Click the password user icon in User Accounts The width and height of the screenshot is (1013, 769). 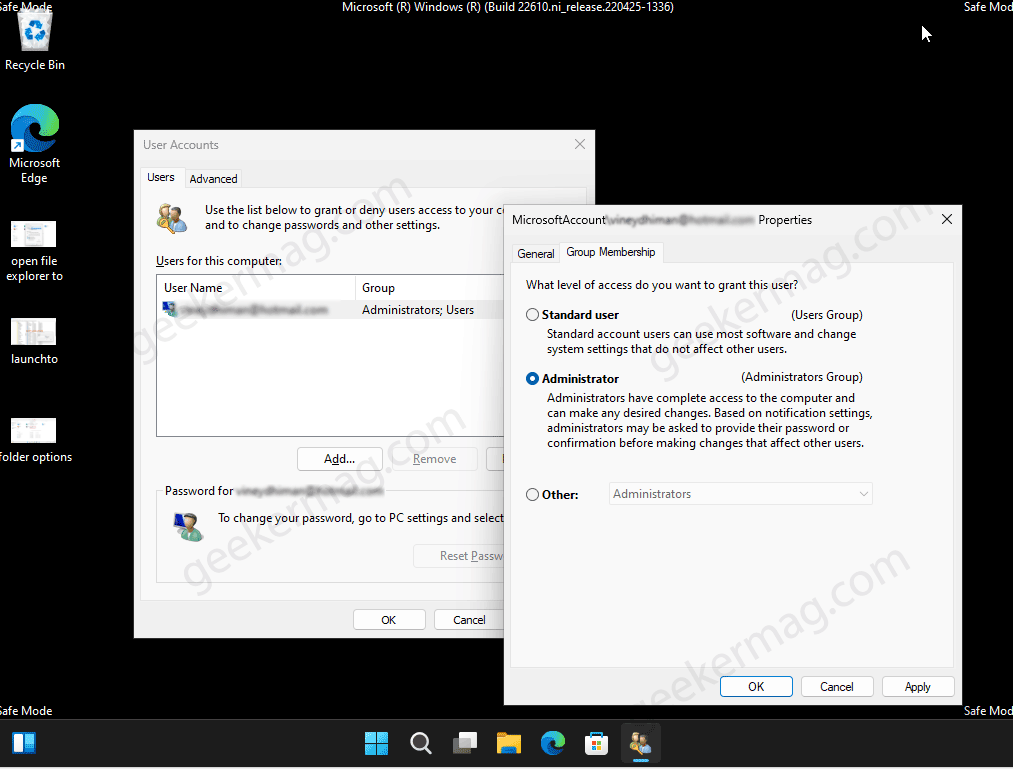pos(188,526)
